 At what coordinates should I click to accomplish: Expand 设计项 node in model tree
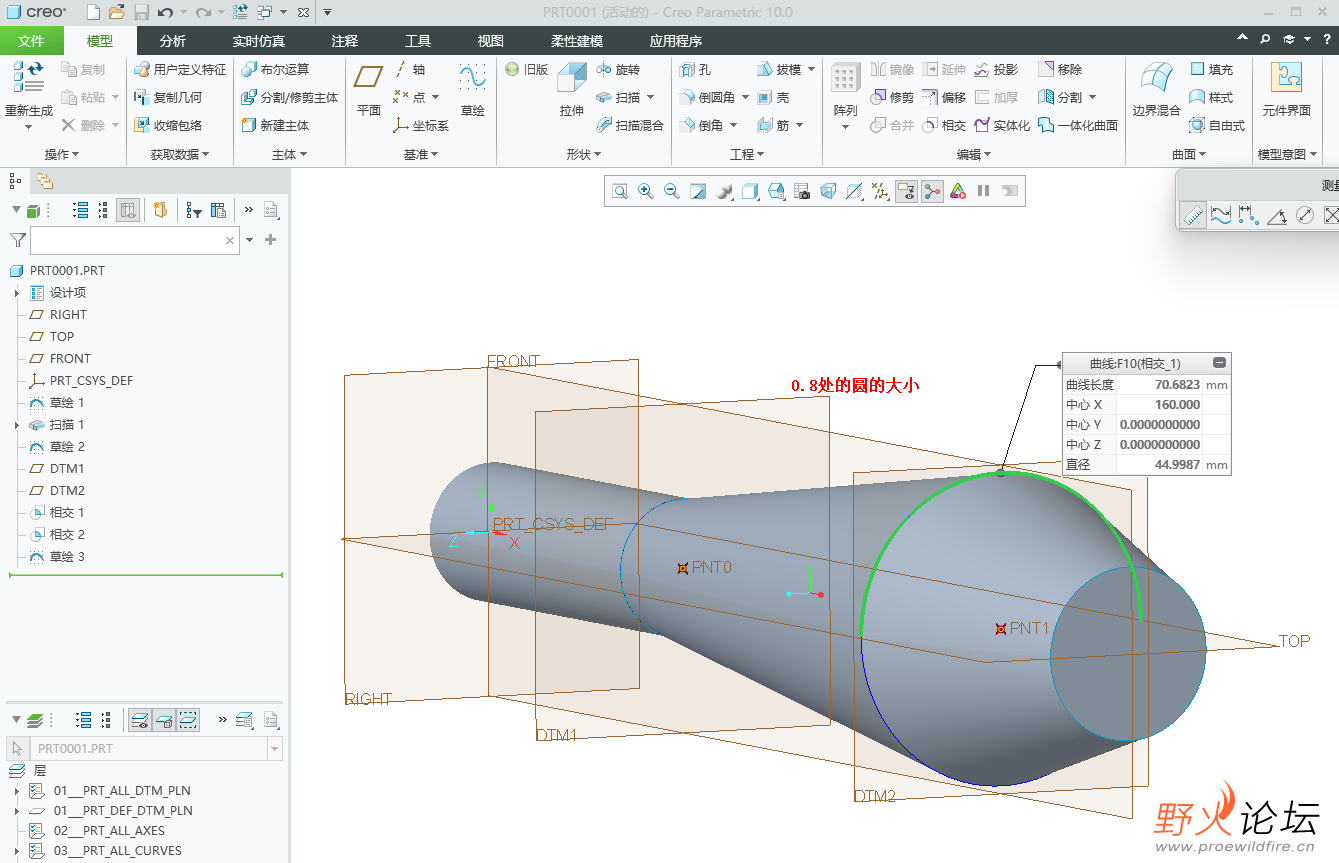(17, 293)
